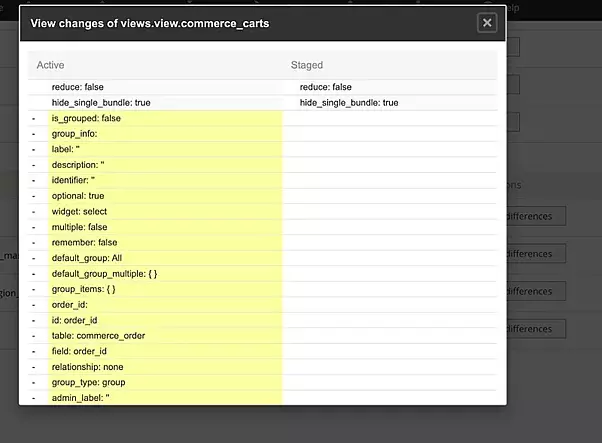The image size is (602, 443).
Task: Select the removed line 'widget: select'
Action: pyautogui.click(x=79, y=211)
